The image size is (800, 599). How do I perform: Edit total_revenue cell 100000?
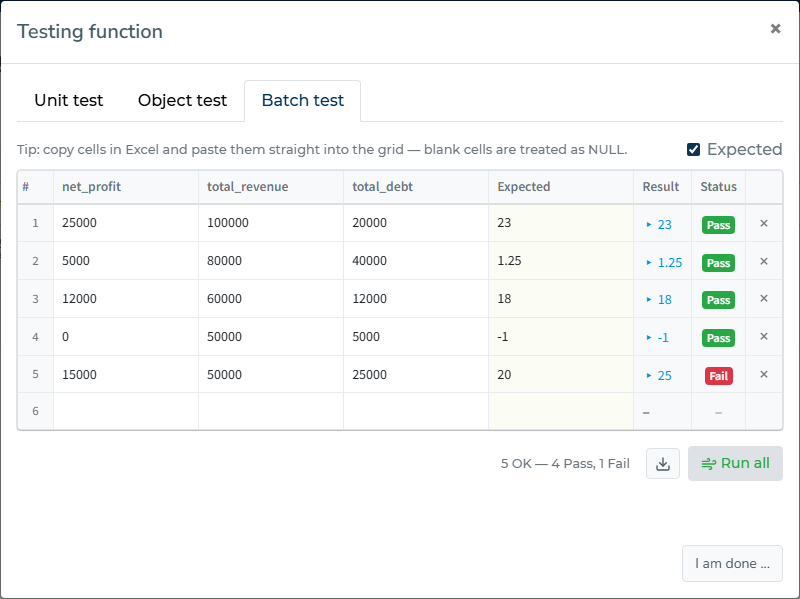(271, 223)
